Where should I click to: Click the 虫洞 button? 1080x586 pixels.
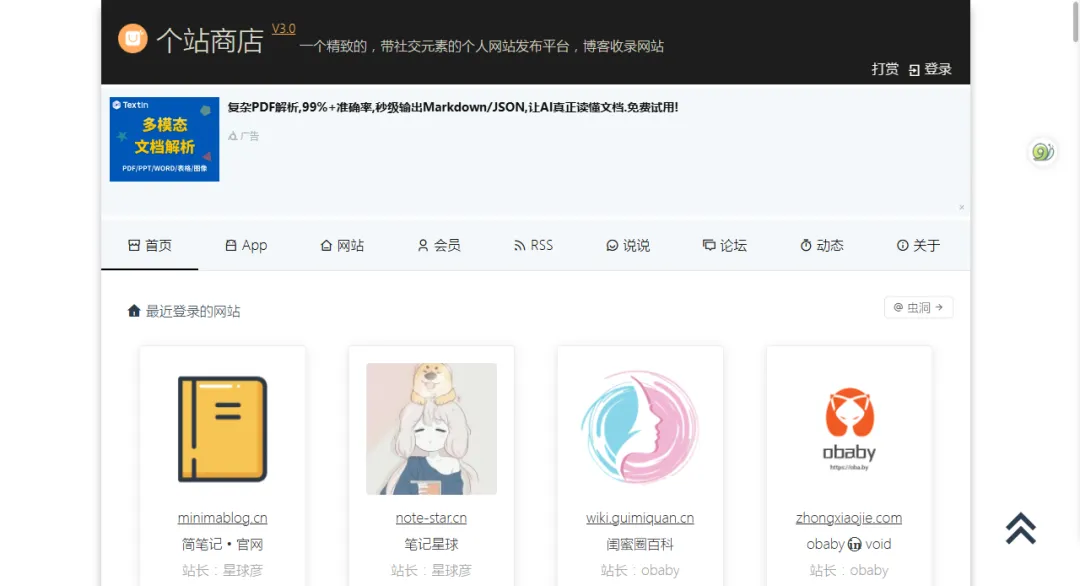coord(918,307)
